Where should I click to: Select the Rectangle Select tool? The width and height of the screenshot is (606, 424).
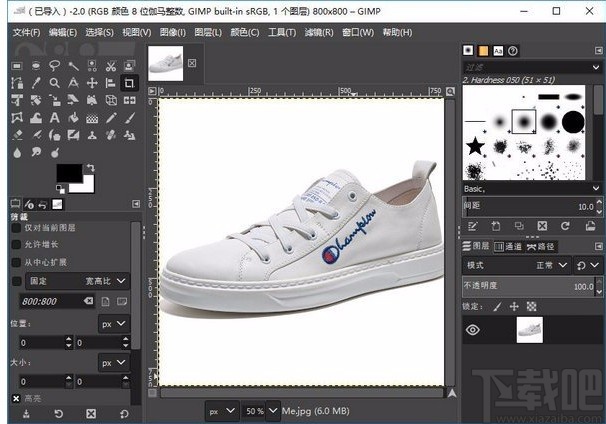pyautogui.click(x=17, y=66)
